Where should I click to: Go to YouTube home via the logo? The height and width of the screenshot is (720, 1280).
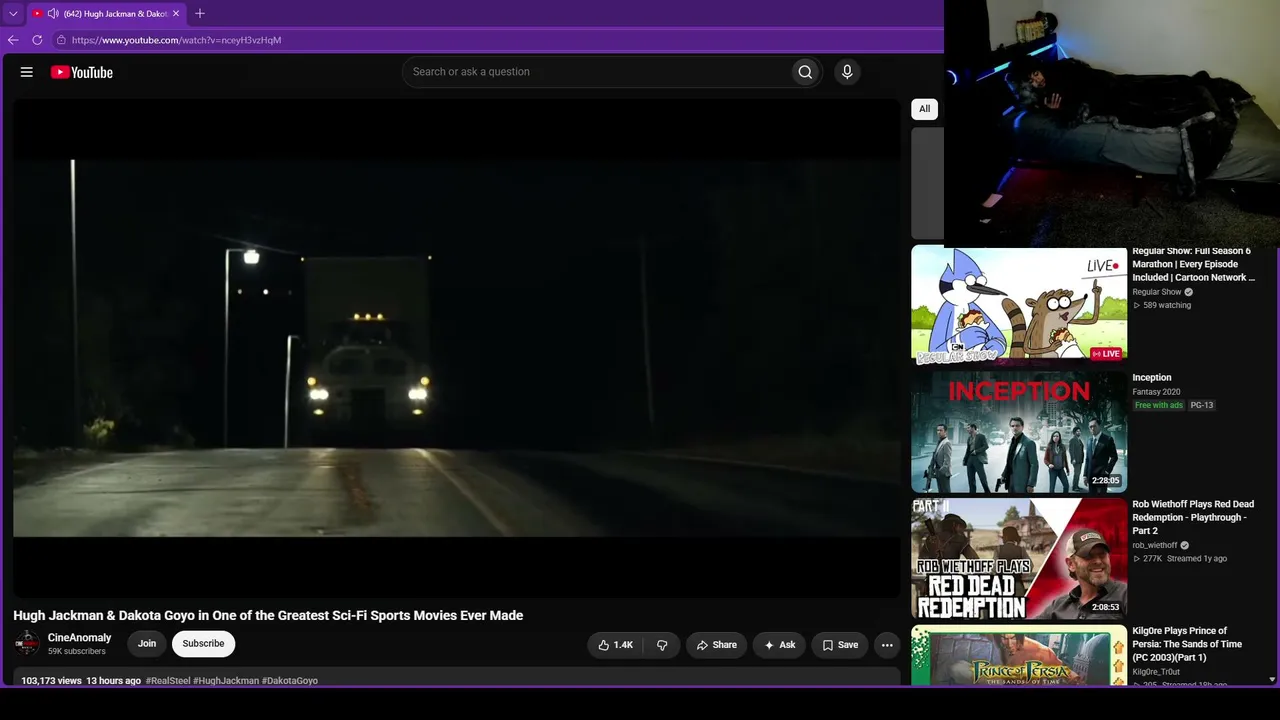pos(82,72)
